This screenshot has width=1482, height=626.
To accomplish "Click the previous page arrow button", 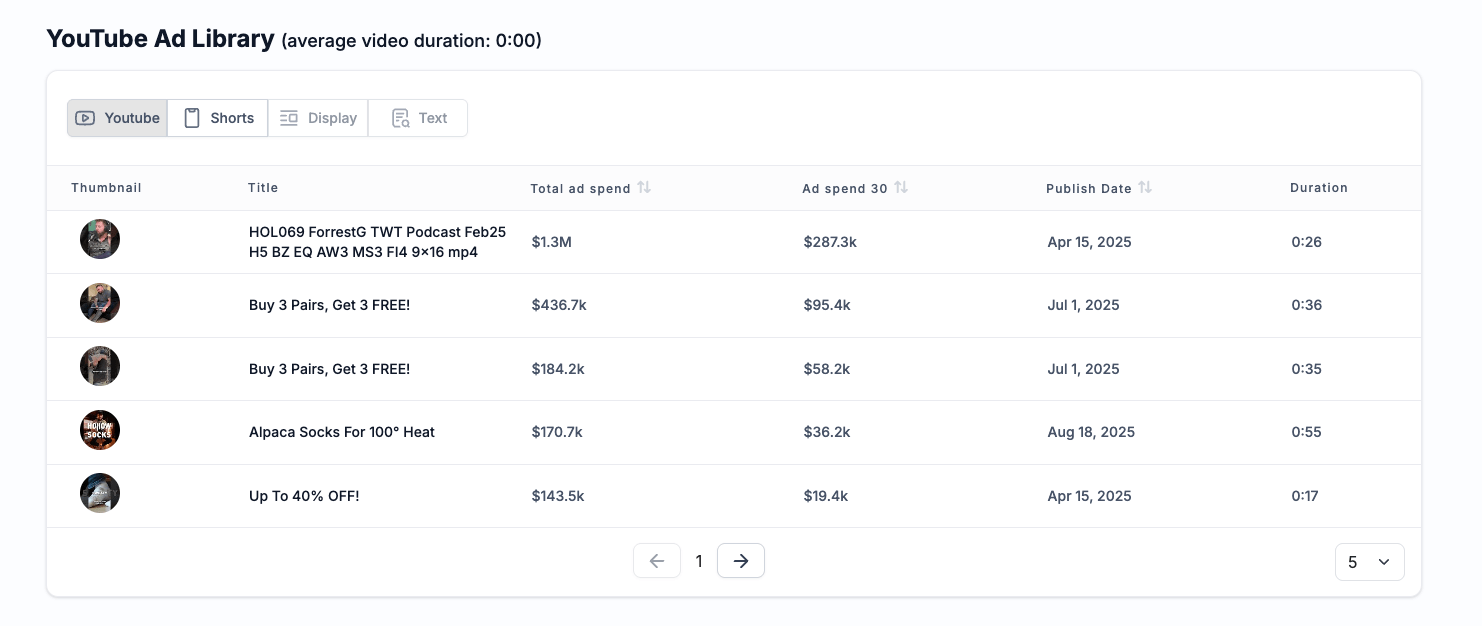I will tap(657, 561).
